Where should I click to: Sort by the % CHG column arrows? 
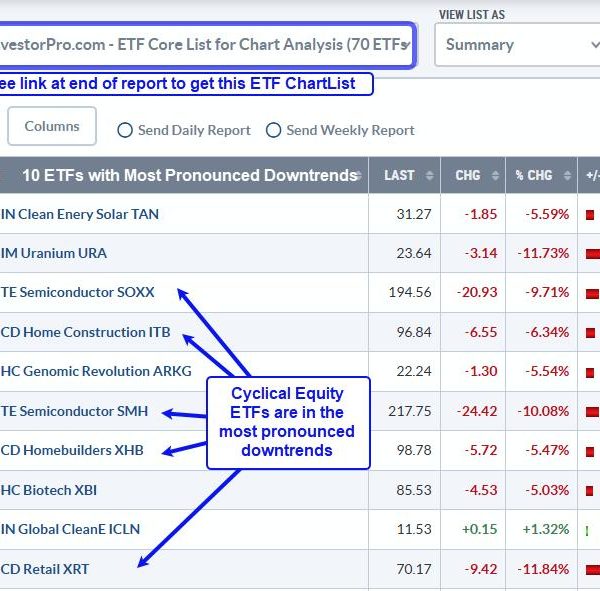[x=567, y=176]
